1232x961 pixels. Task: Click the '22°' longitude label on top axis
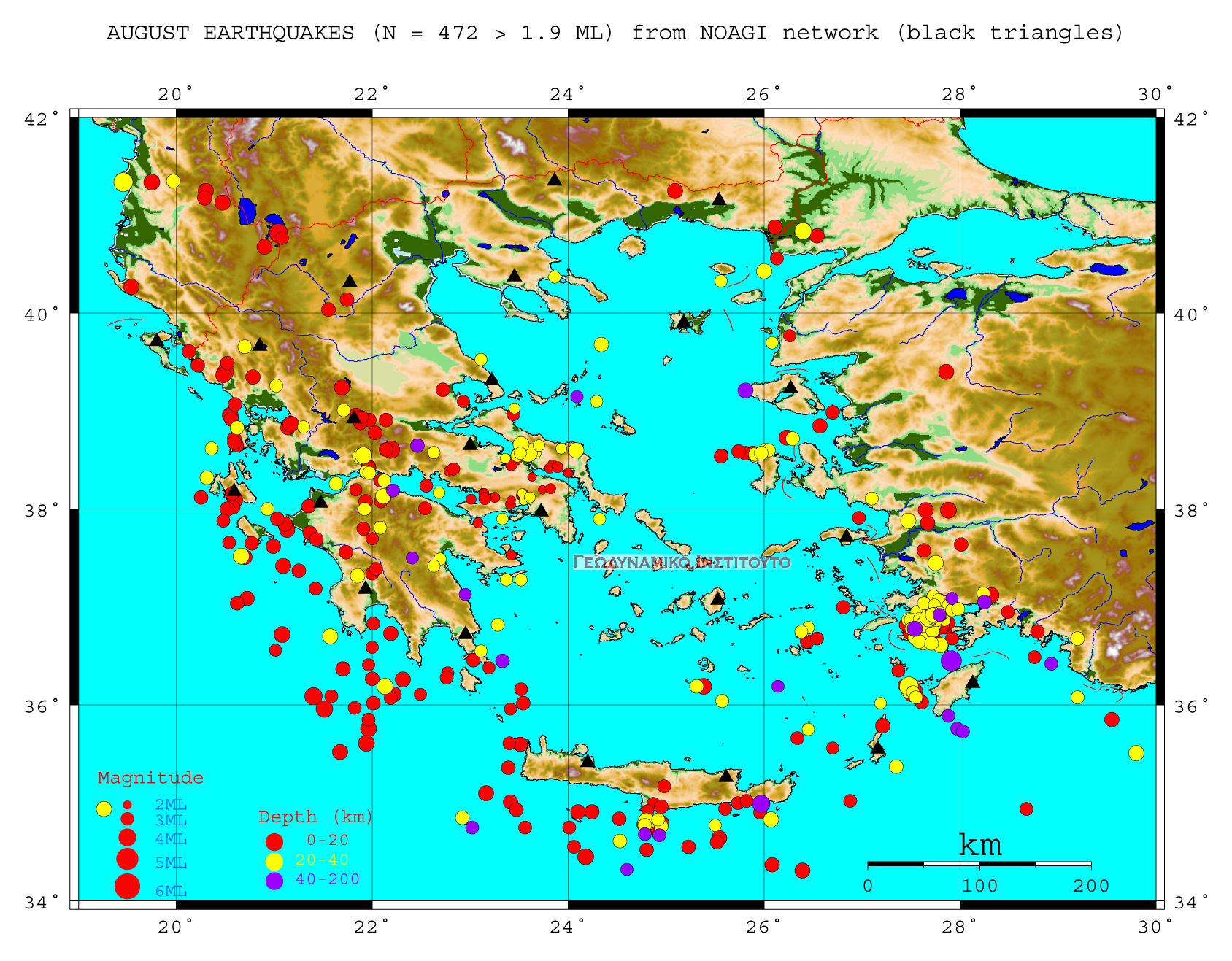[x=371, y=94]
